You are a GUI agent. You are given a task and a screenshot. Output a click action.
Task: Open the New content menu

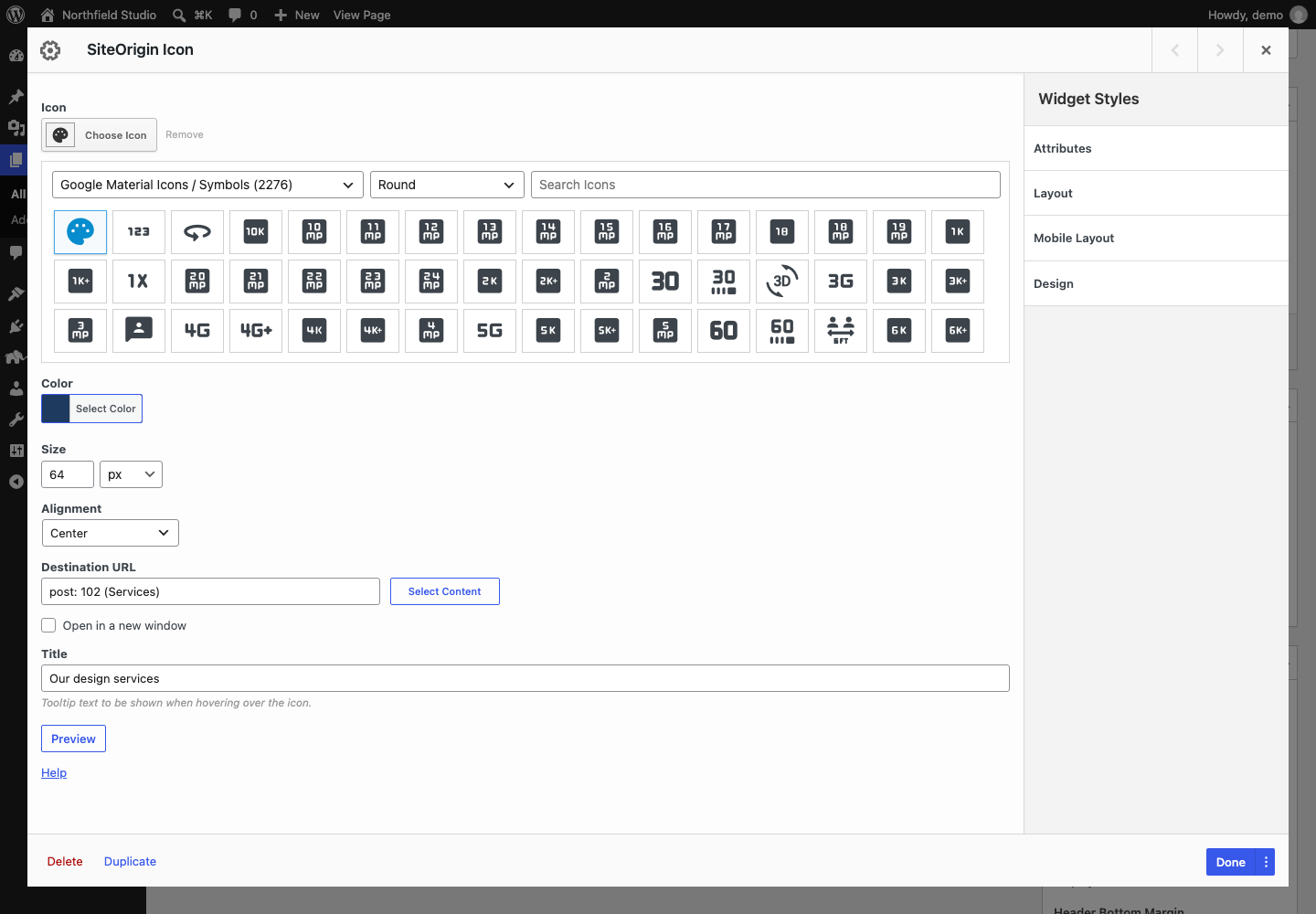pos(297,15)
